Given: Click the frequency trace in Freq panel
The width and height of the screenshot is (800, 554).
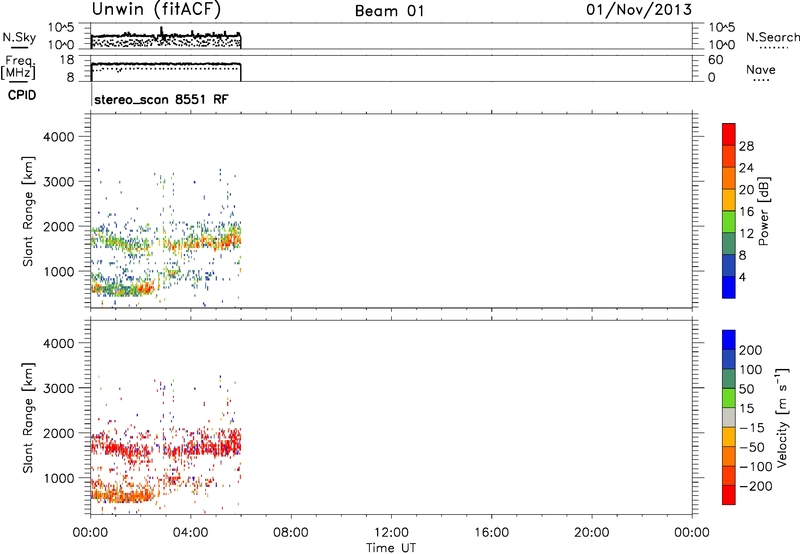Looking at the screenshot, I should pyautogui.click(x=166, y=64).
